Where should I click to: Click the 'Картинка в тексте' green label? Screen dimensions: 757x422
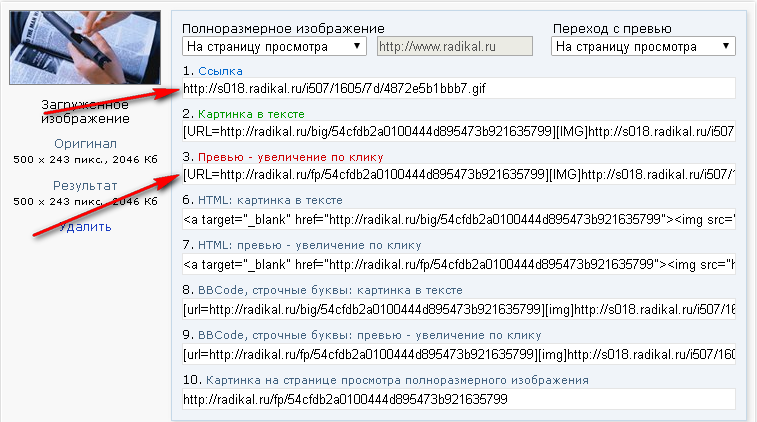252,114
